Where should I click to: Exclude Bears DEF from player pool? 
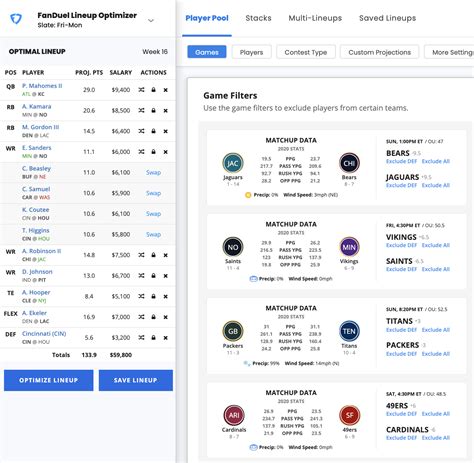coord(401,161)
